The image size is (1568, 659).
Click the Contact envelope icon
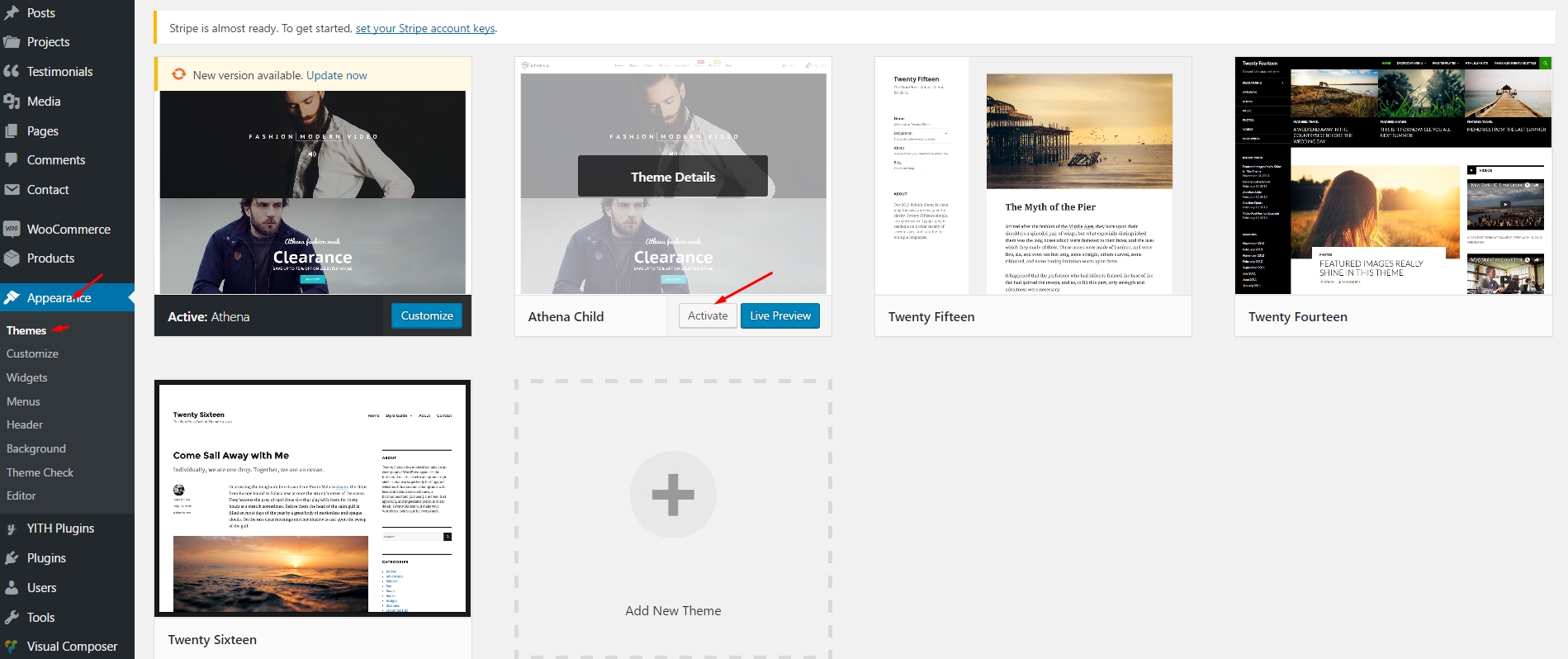click(x=12, y=190)
